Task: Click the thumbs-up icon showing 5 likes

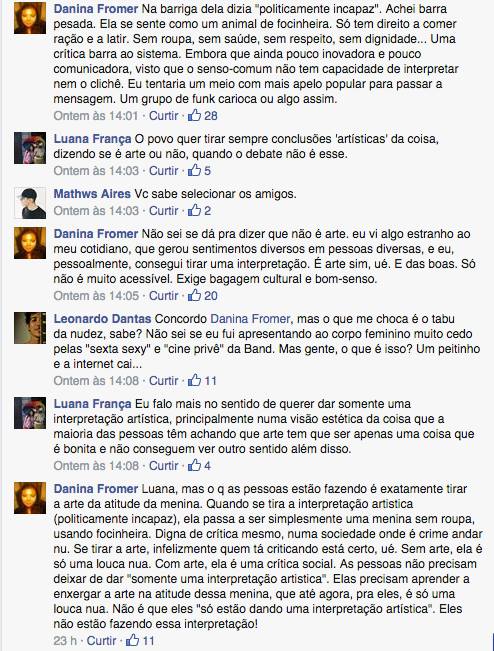Action: (x=194, y=170)
